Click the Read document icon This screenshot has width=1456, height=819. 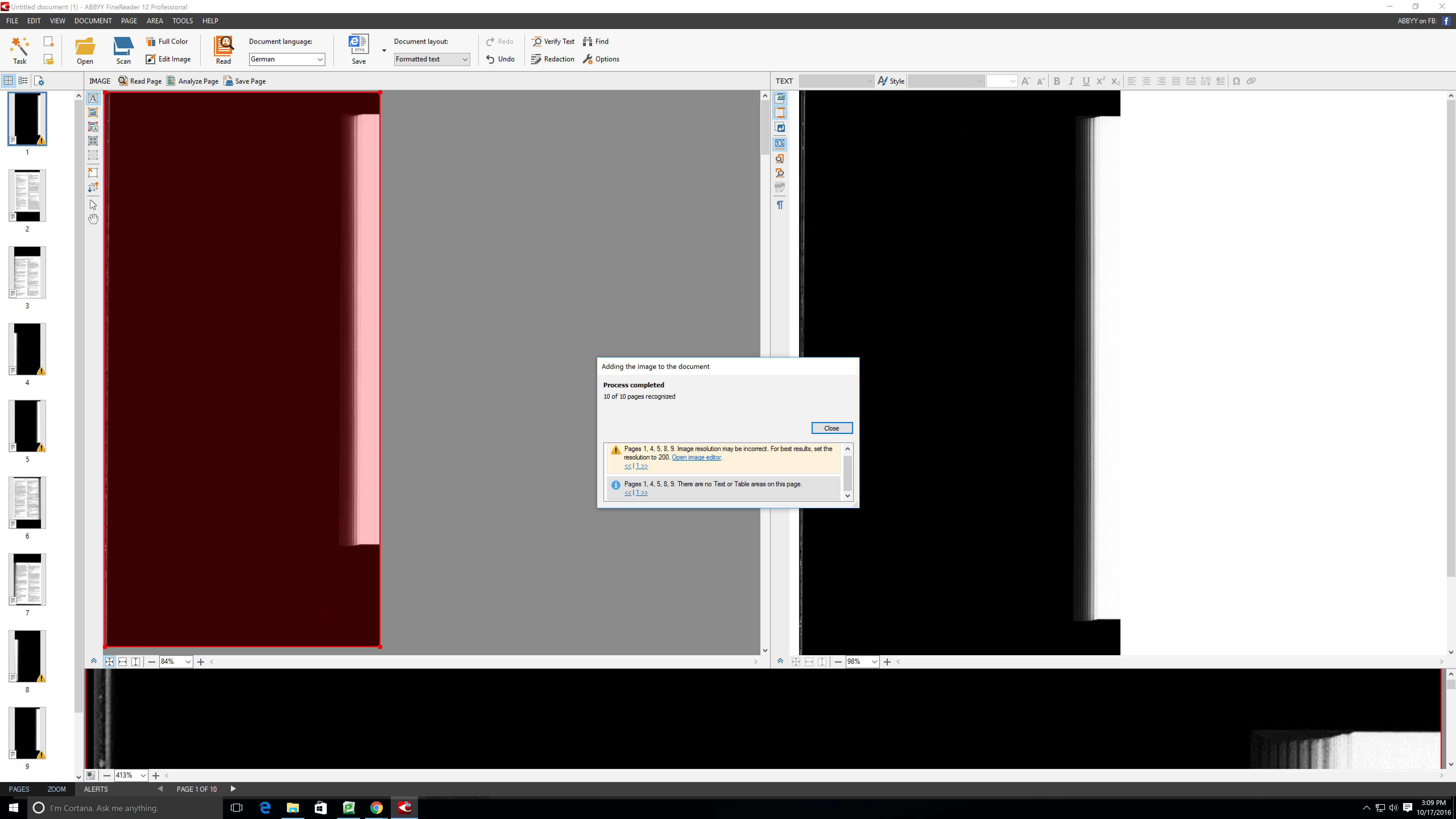223,50
